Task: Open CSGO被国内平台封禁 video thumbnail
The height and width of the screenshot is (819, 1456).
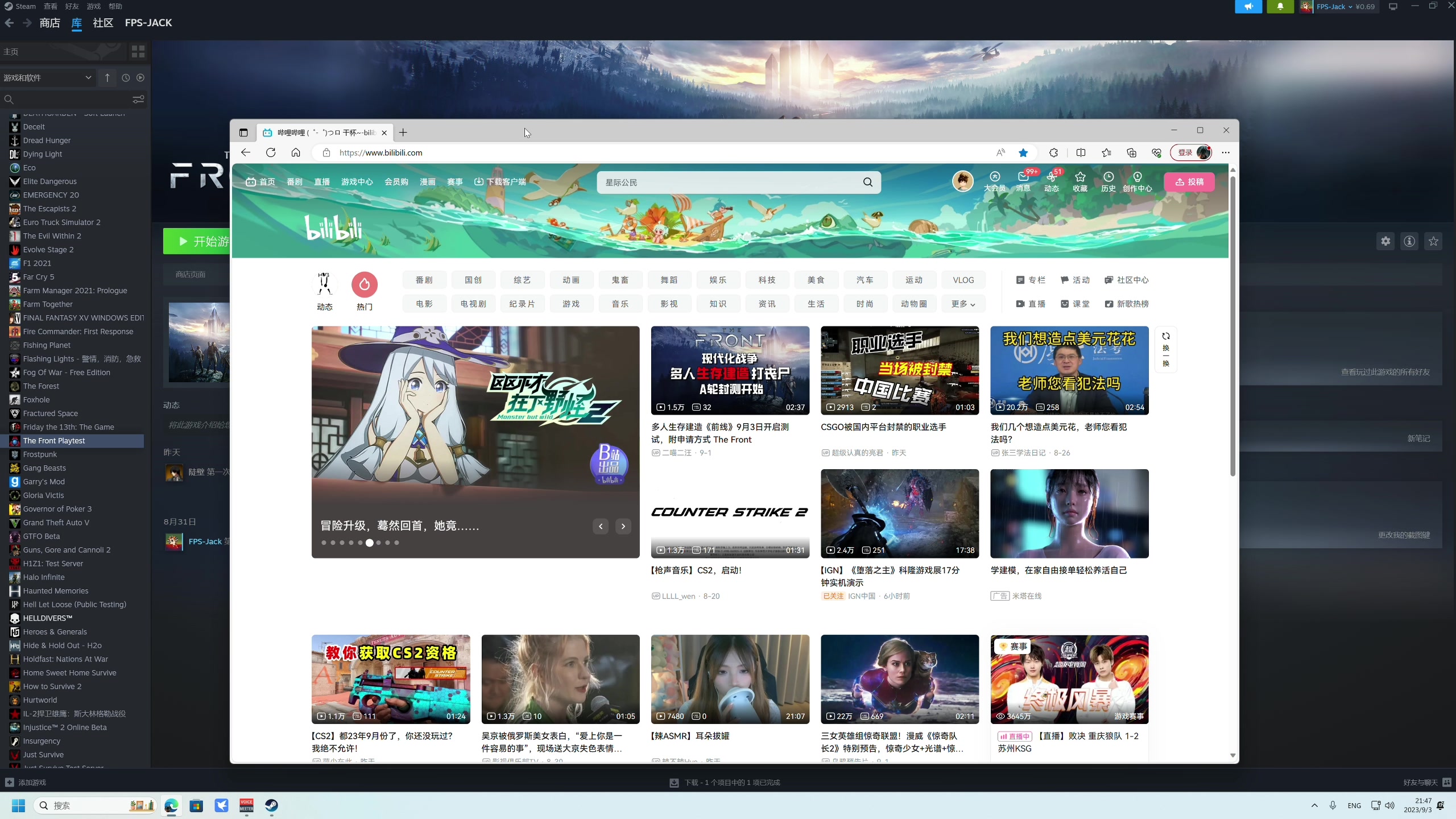Action: click(x=900, y=370)
